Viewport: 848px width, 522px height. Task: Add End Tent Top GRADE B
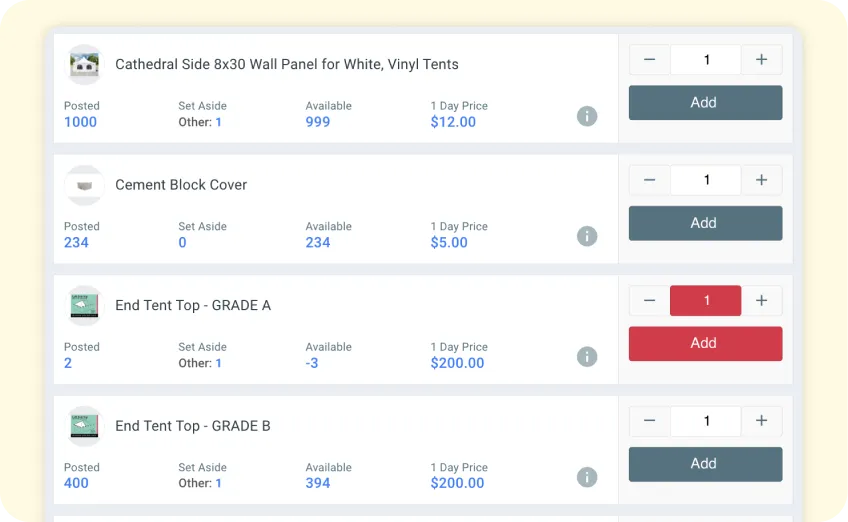(x=705, y=464)
